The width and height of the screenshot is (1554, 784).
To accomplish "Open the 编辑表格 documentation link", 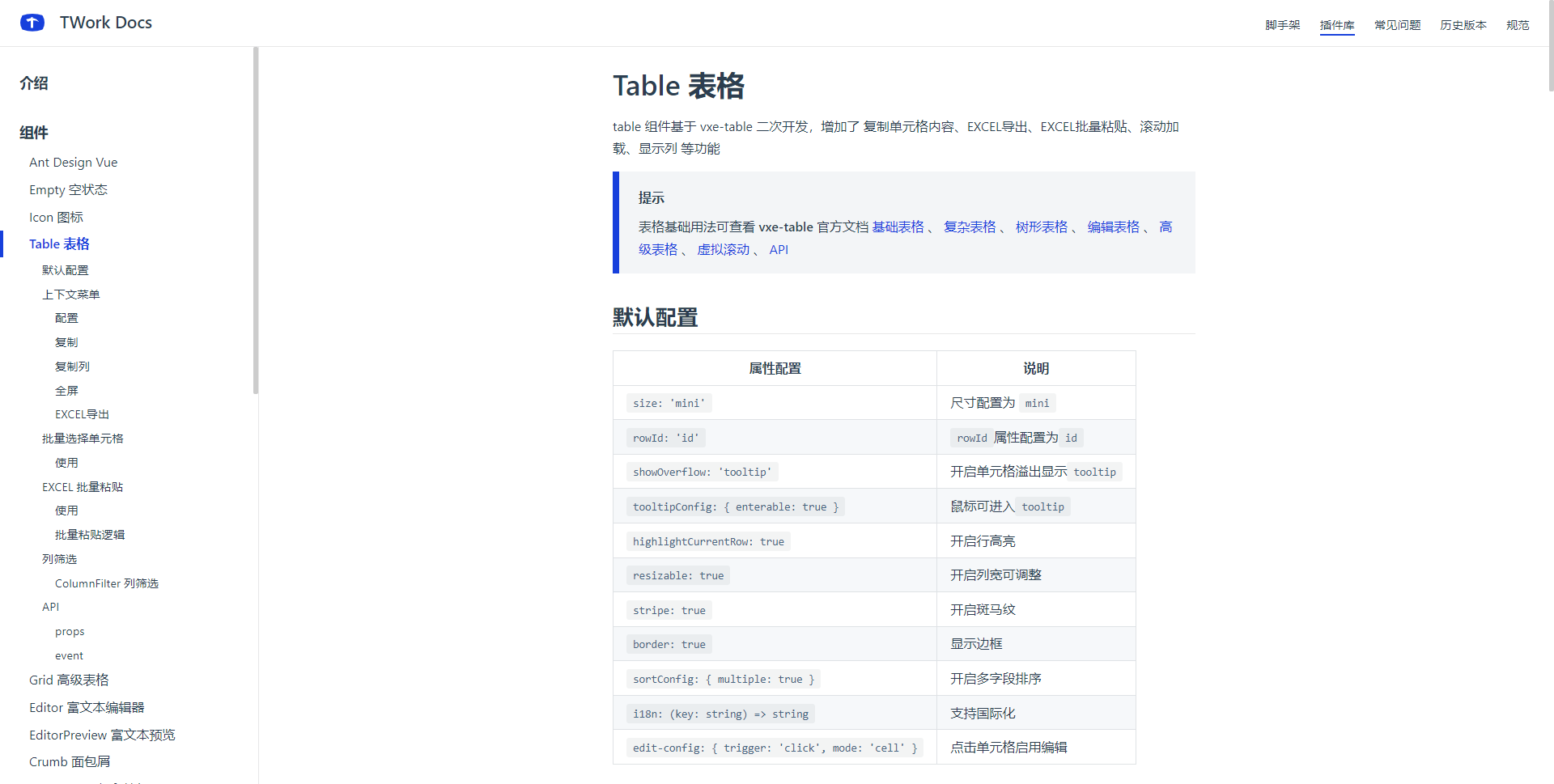I will [1113, 227].
